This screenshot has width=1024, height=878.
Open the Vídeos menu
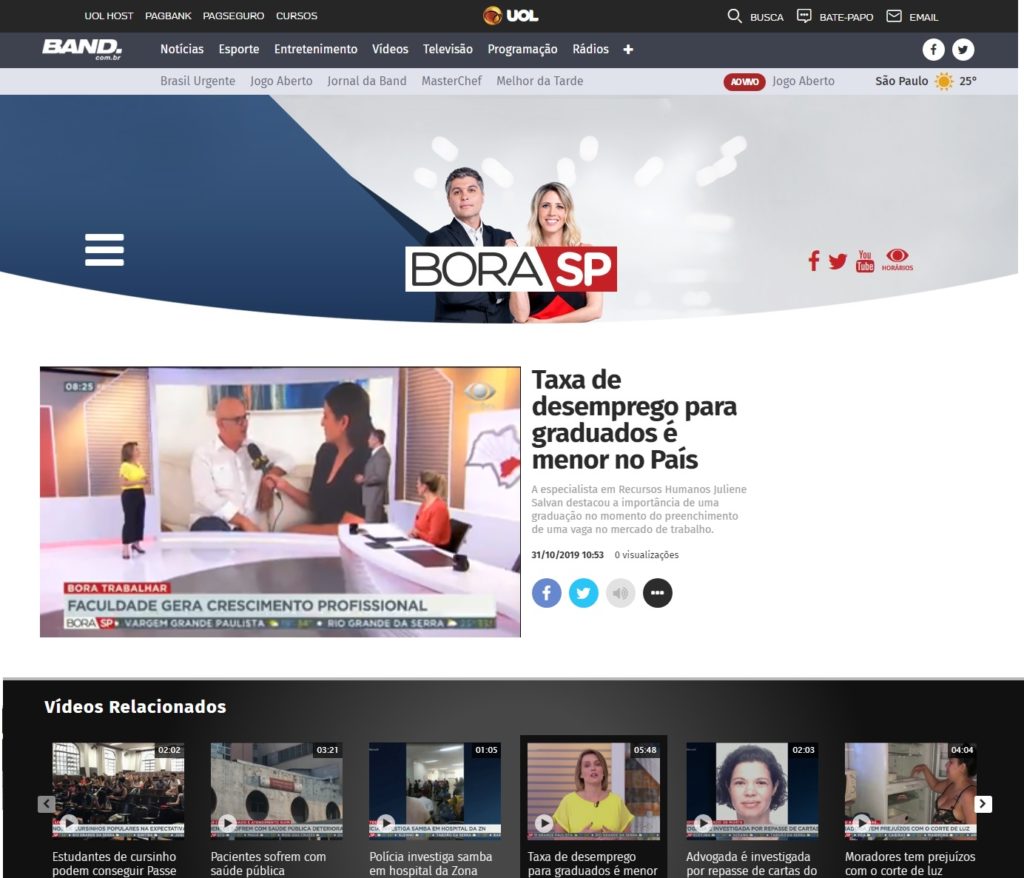[390, 49]
